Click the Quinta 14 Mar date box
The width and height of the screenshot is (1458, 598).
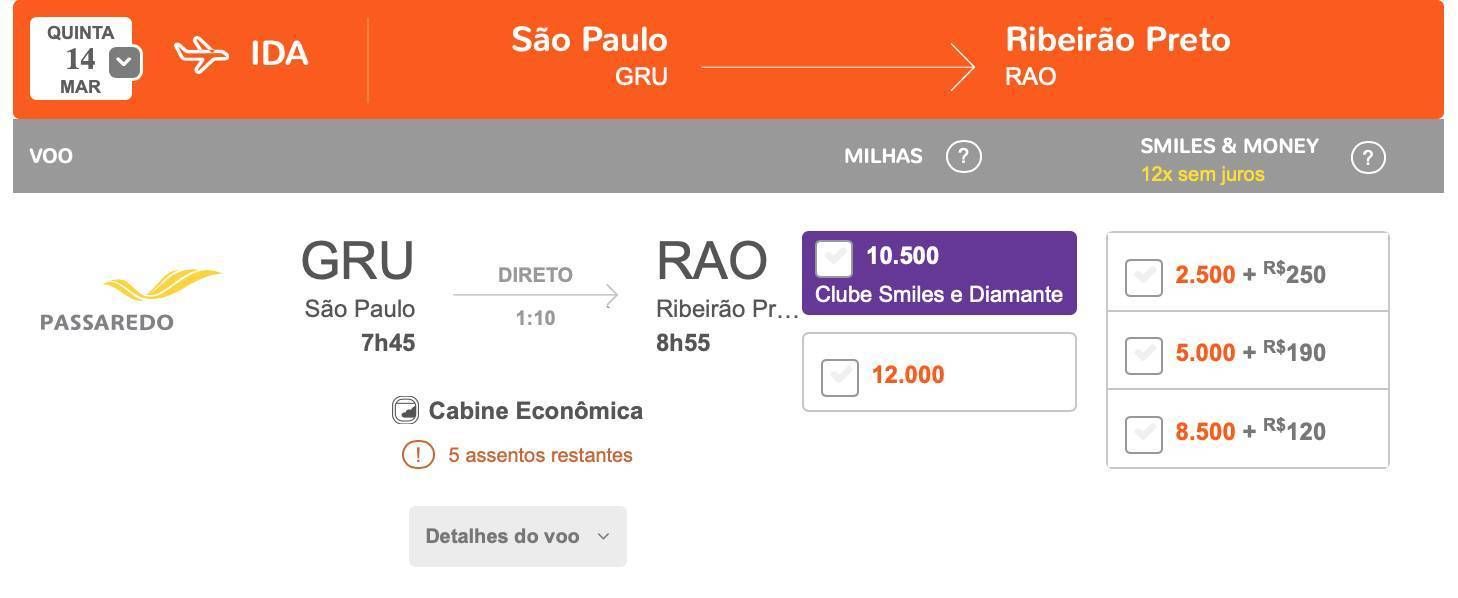pyautogui.click(x=81, y=59)
